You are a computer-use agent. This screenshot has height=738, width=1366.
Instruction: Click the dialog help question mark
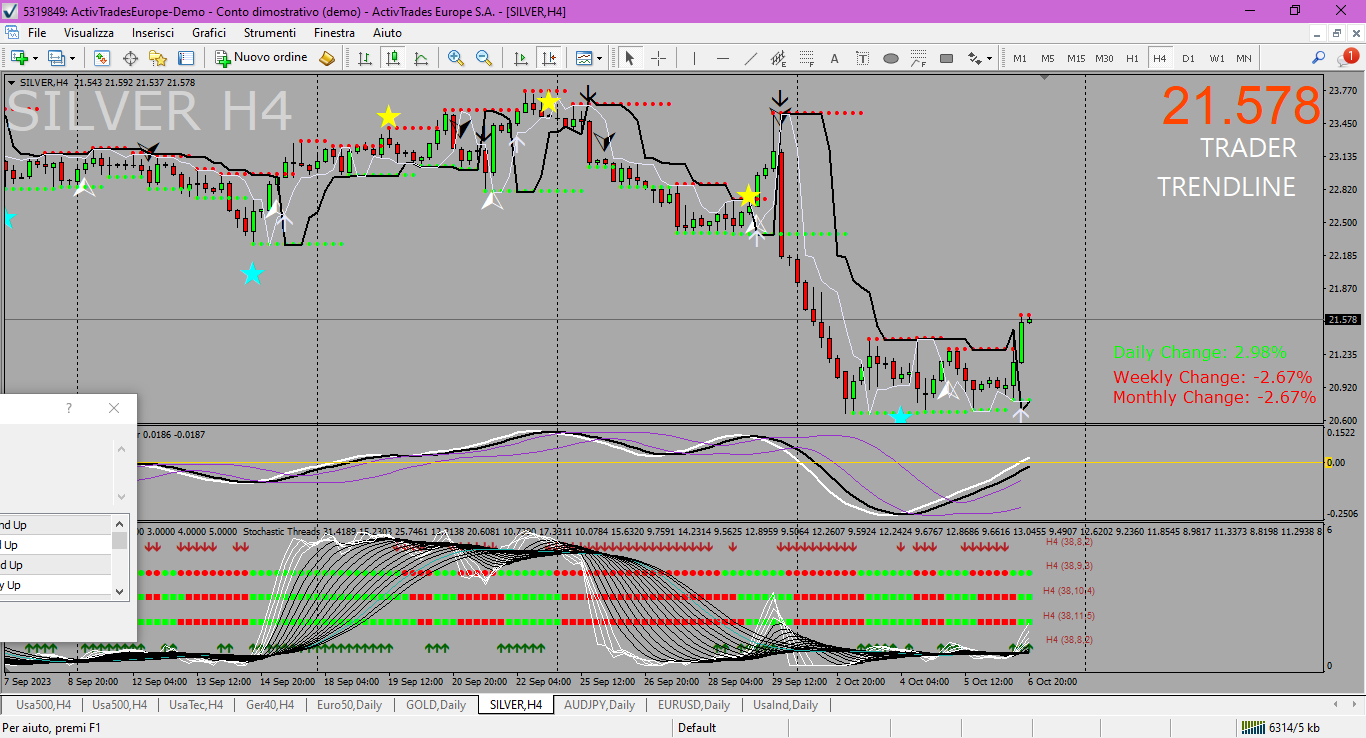pyautogui.click(x=69, y=408)
